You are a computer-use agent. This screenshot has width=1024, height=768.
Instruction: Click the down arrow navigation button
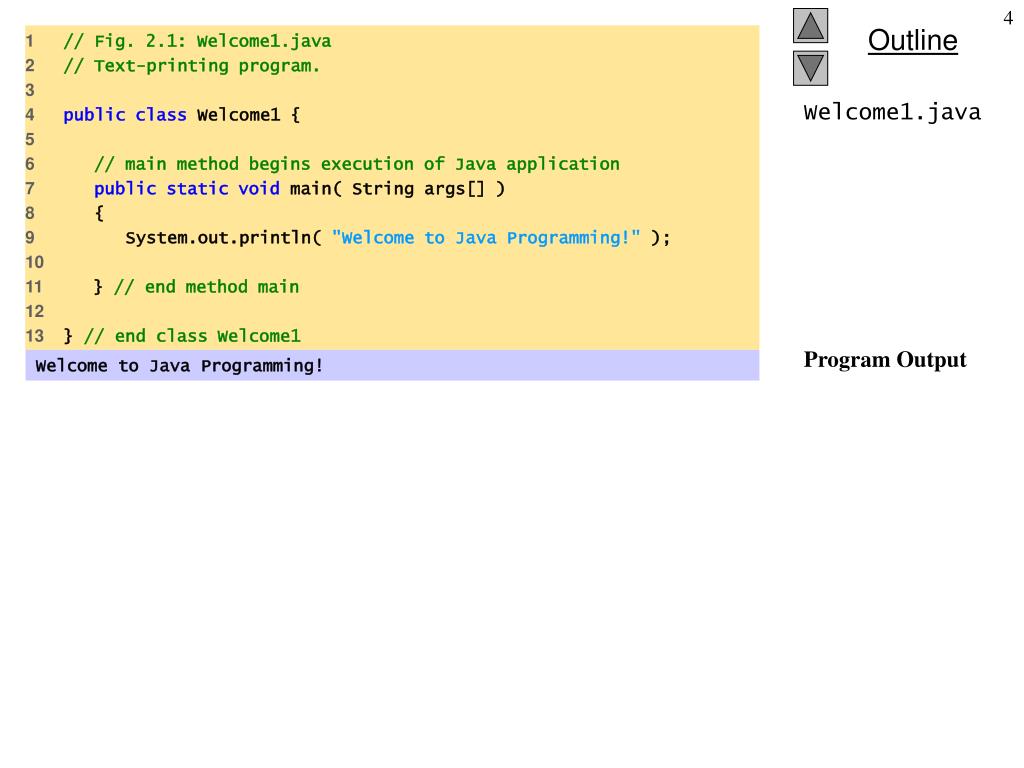coord(810,68)
